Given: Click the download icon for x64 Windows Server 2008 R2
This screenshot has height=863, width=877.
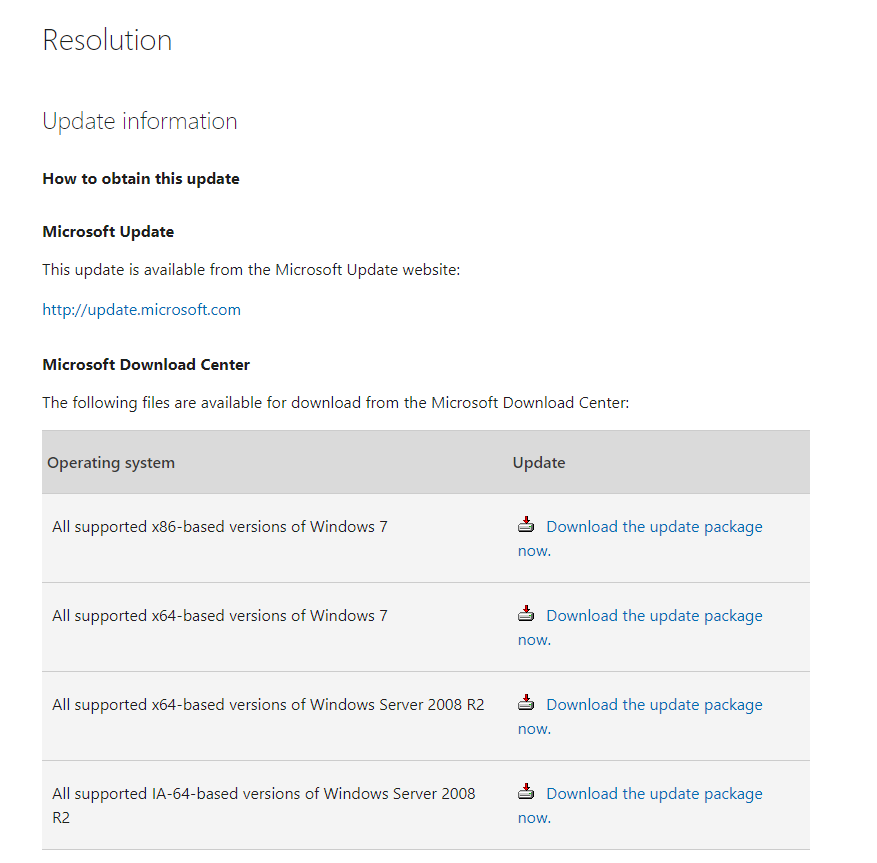Looking at the screenshot, I should coord(526,703).
